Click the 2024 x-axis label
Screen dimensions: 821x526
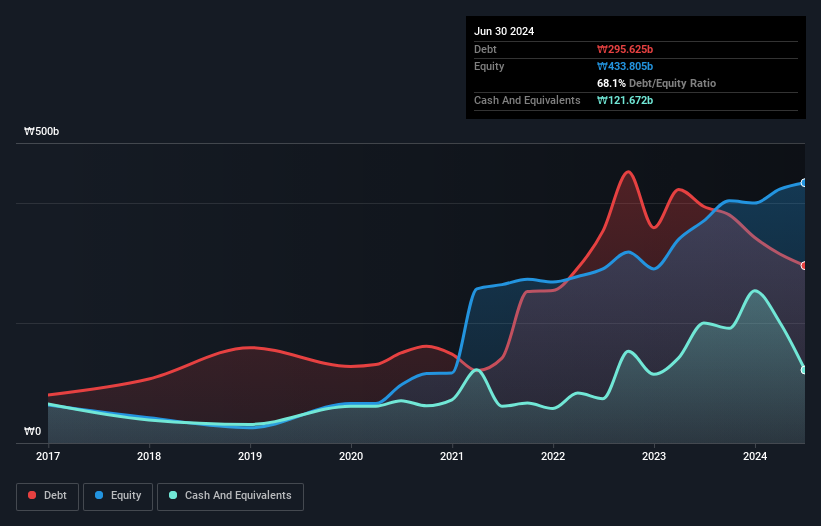[x=755, y=456]
